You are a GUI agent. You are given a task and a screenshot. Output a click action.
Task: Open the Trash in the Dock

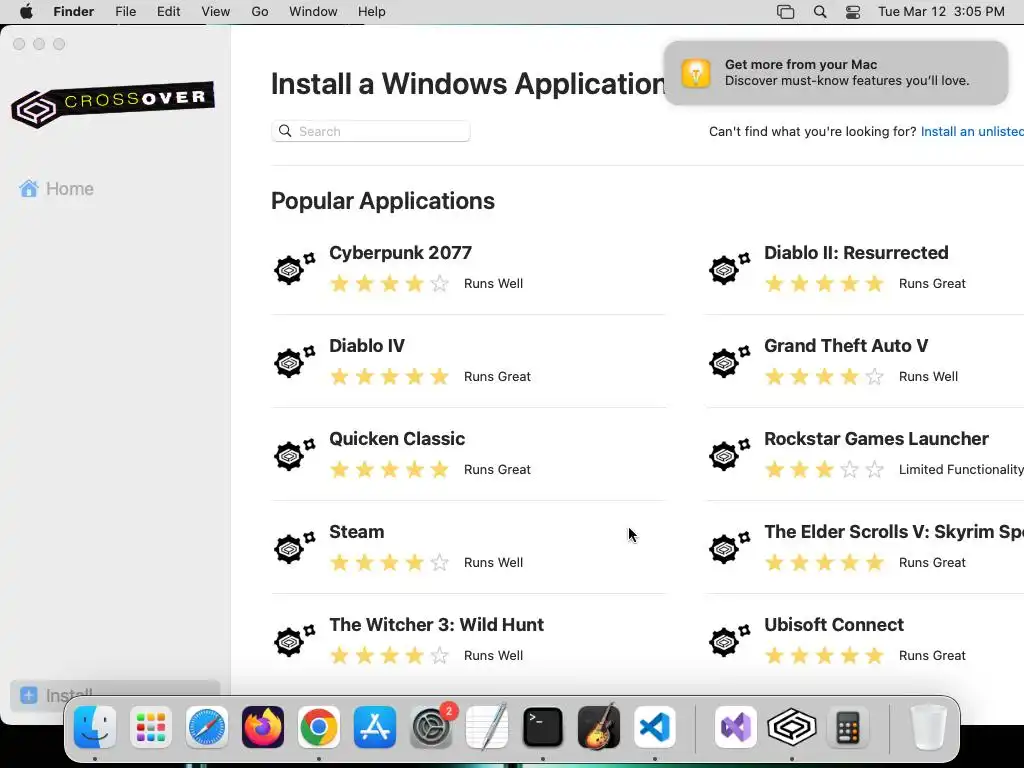[928, 727]
